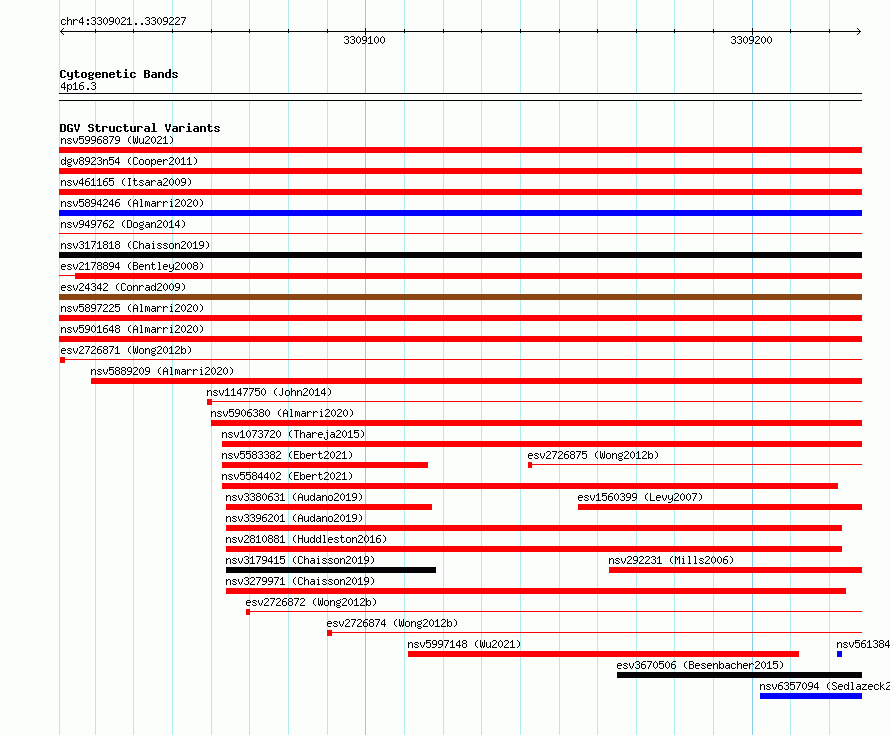Click the red esv1560399 variant bar
Image resolution: width=890 pixels, height=735 pixels.
(720, 507)
